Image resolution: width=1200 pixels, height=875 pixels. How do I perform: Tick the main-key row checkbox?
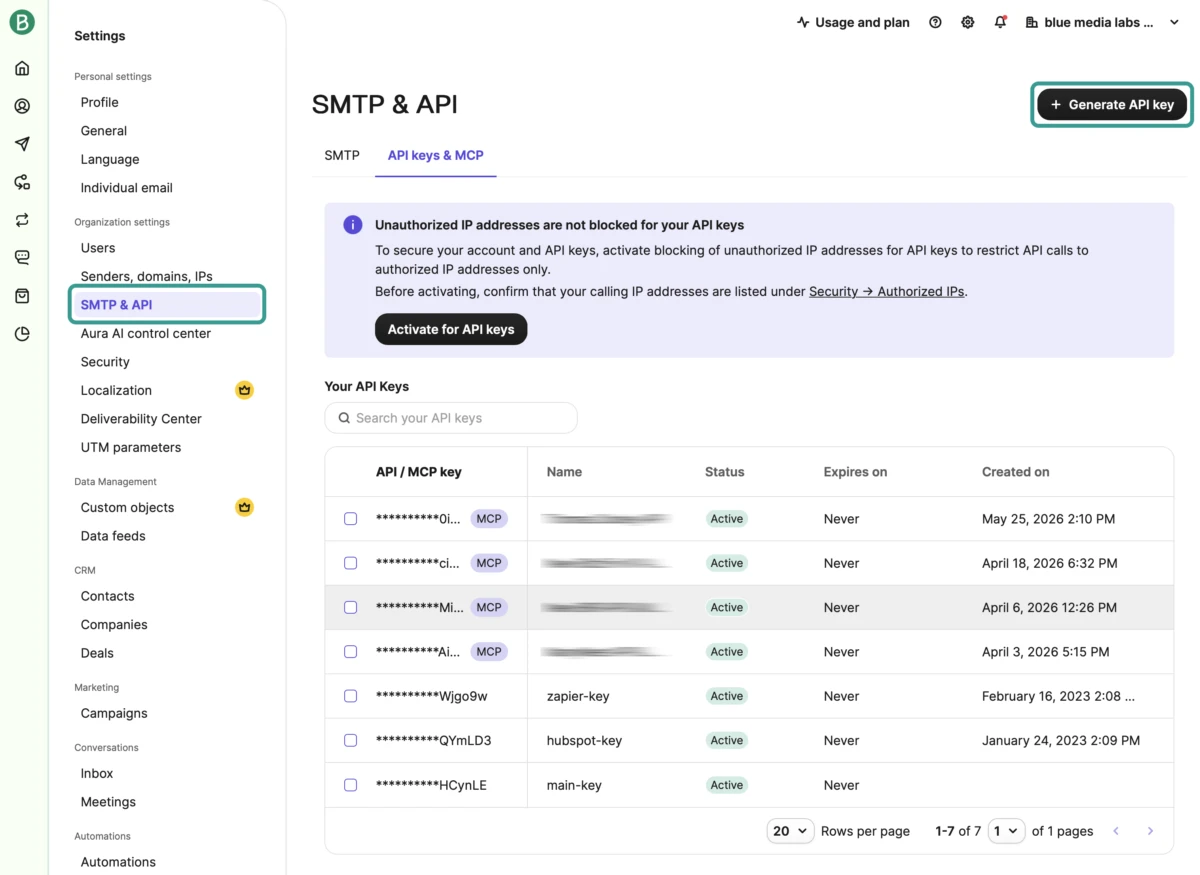pos(351,785)
